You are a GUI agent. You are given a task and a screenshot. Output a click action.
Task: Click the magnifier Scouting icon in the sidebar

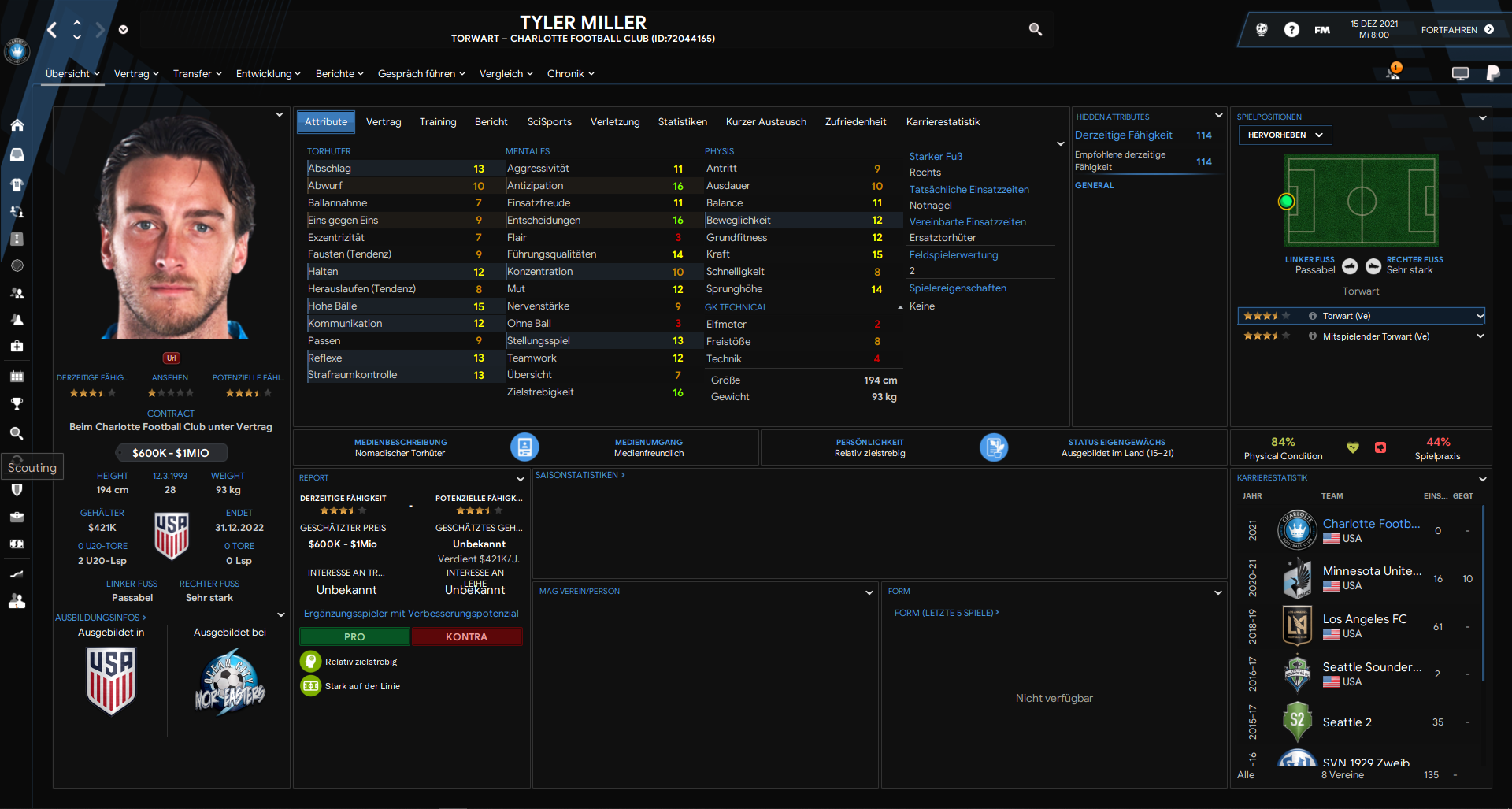[17, 433]
